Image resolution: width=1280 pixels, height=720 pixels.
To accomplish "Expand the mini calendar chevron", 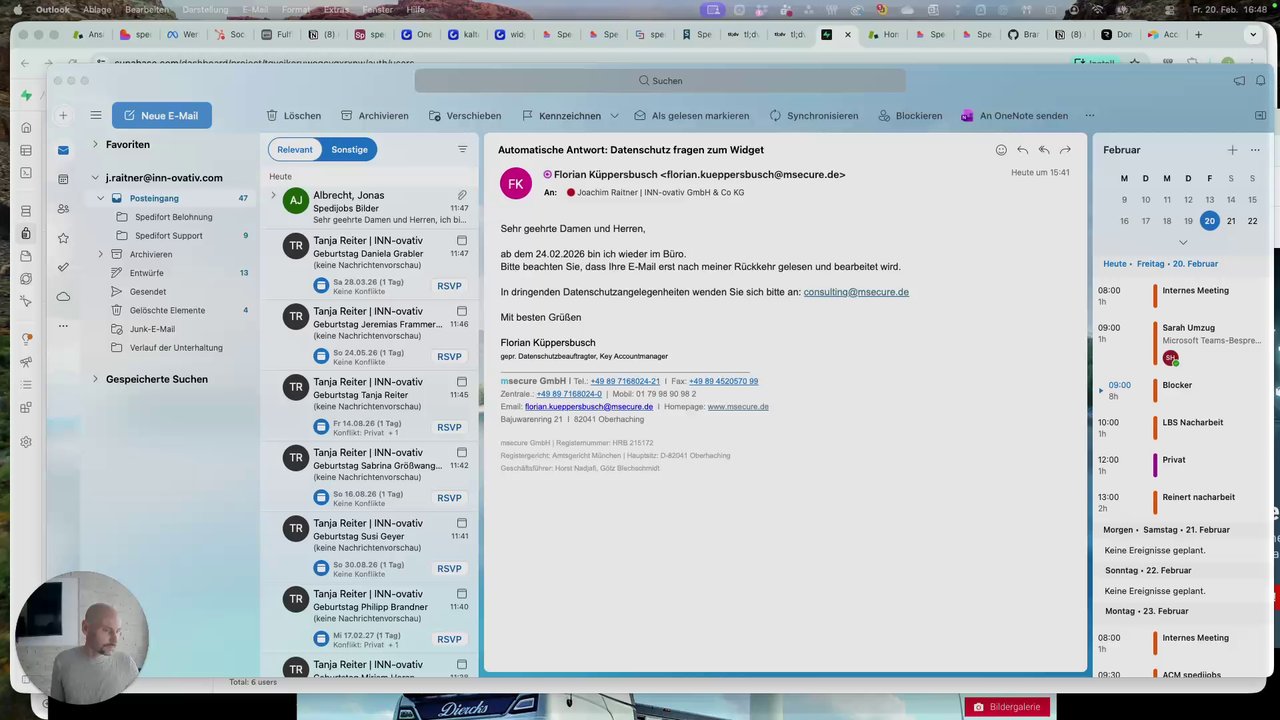I will click(x=1183, y=242).
